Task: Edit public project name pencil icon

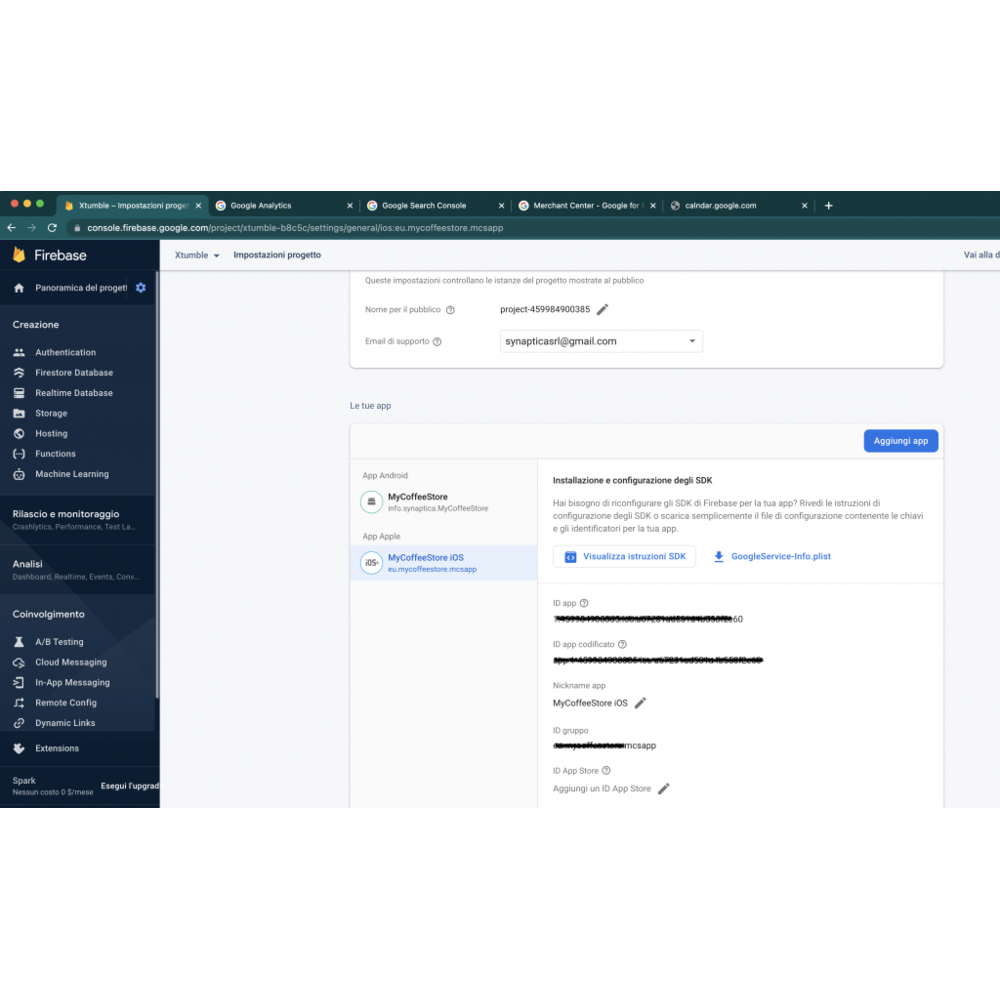Action: pos(602,310)
